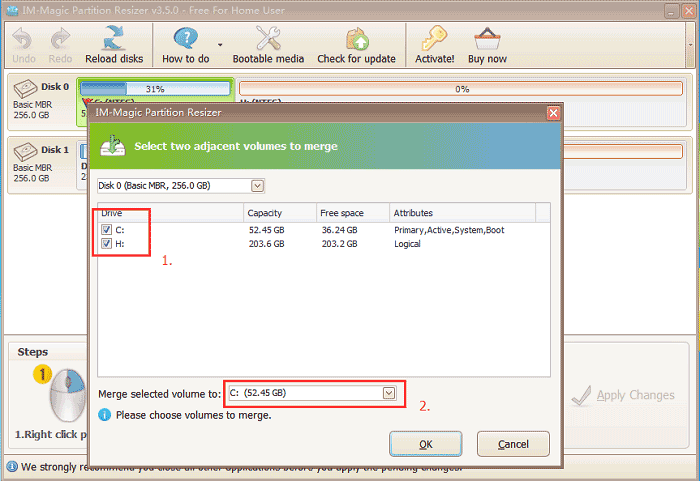Select the Disk 0 drive icon

tap(25, 88)
